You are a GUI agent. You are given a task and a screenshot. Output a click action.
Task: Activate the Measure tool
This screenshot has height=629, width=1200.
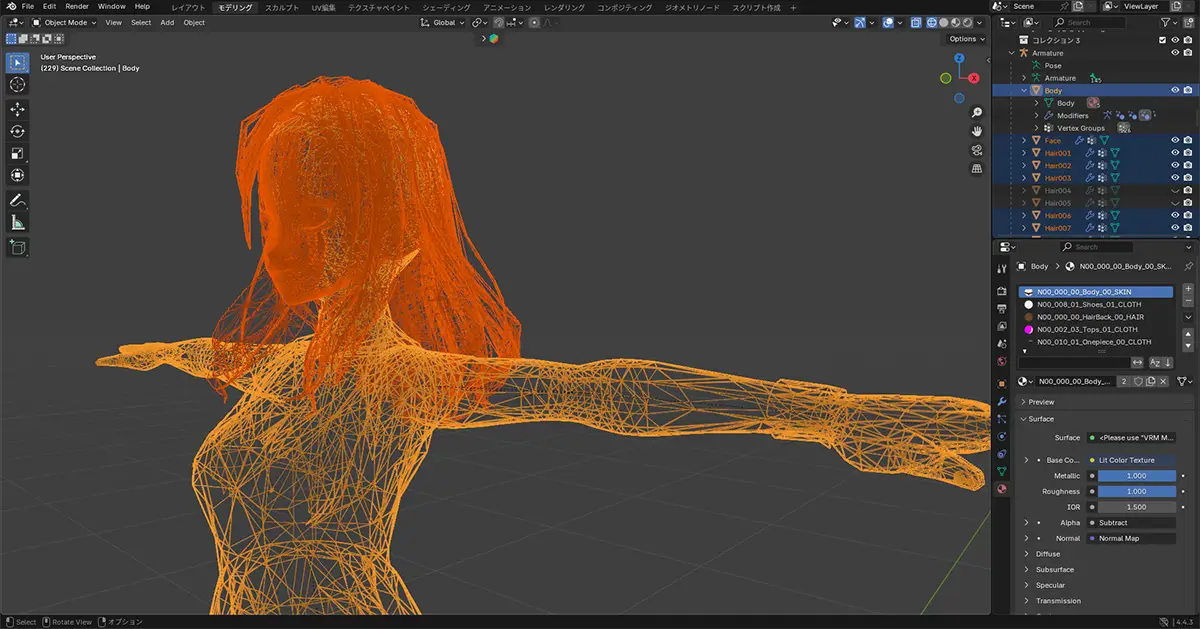tap(18, 223)
